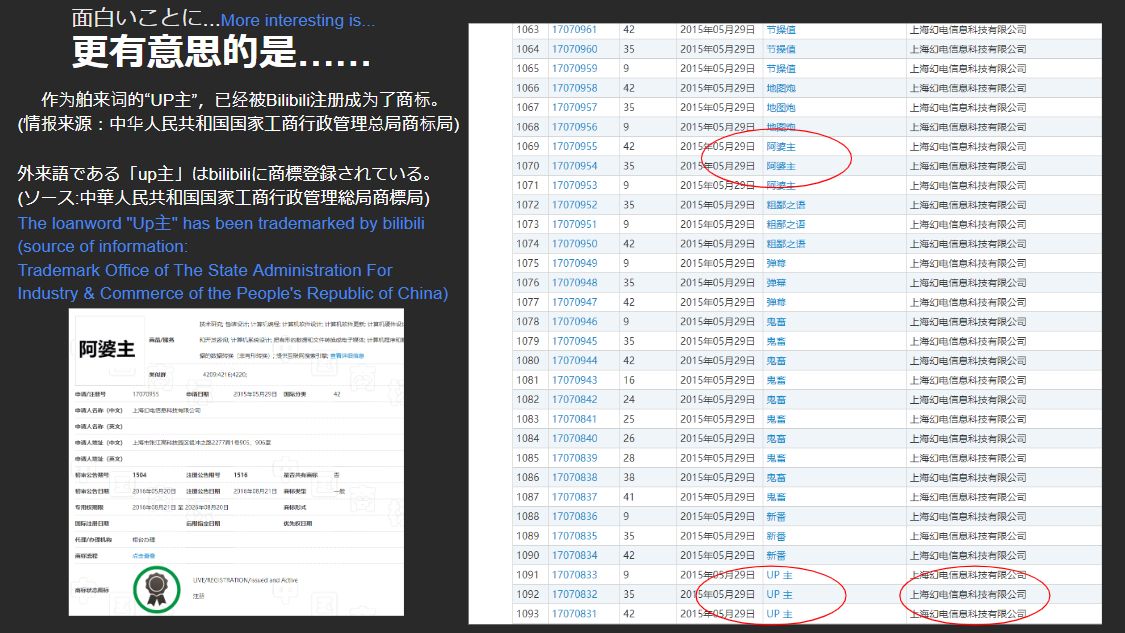Open registration number 17070832 link
Image resolution: width=1125 pixels, height=633 pixels.
click(574, 594)
